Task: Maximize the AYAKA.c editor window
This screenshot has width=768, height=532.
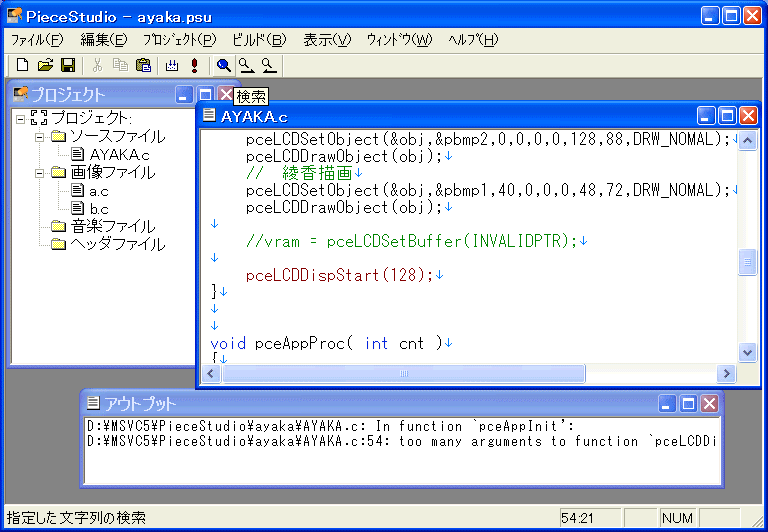Action: click(x=727, y=116)
